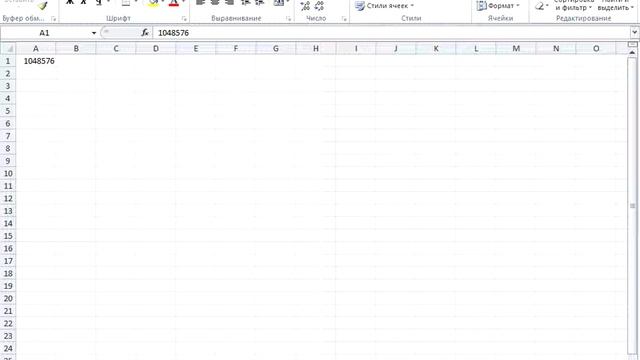Select row 24 header

8,349
